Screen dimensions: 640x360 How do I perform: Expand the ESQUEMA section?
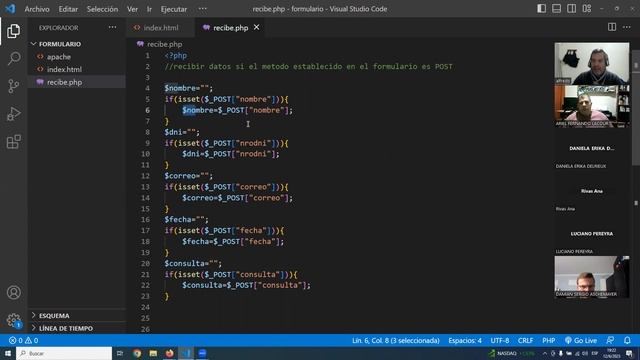point(77,316)
